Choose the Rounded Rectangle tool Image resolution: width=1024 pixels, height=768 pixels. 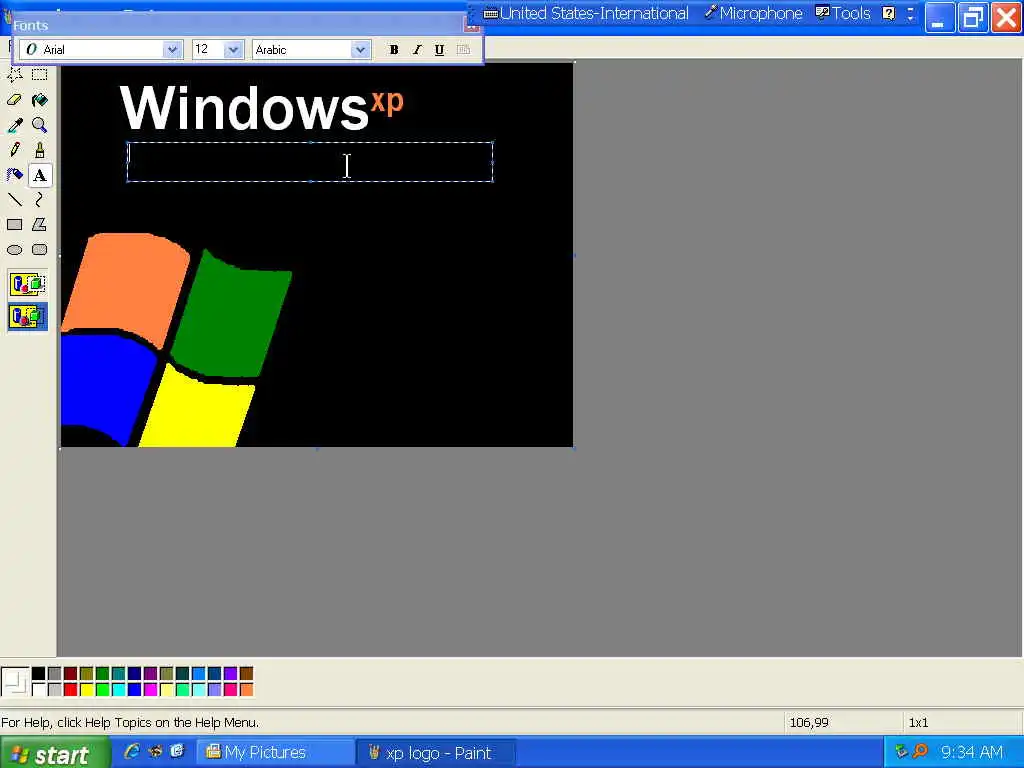tap(40, 249)
